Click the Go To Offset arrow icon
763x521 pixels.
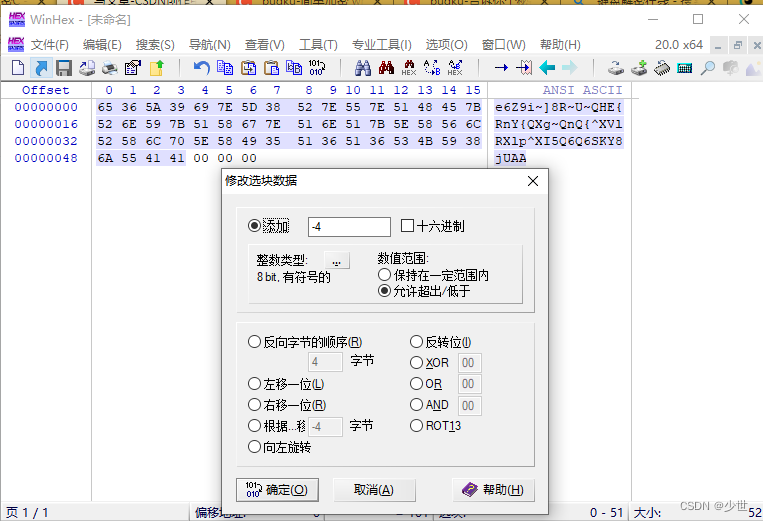pos(501,68)
